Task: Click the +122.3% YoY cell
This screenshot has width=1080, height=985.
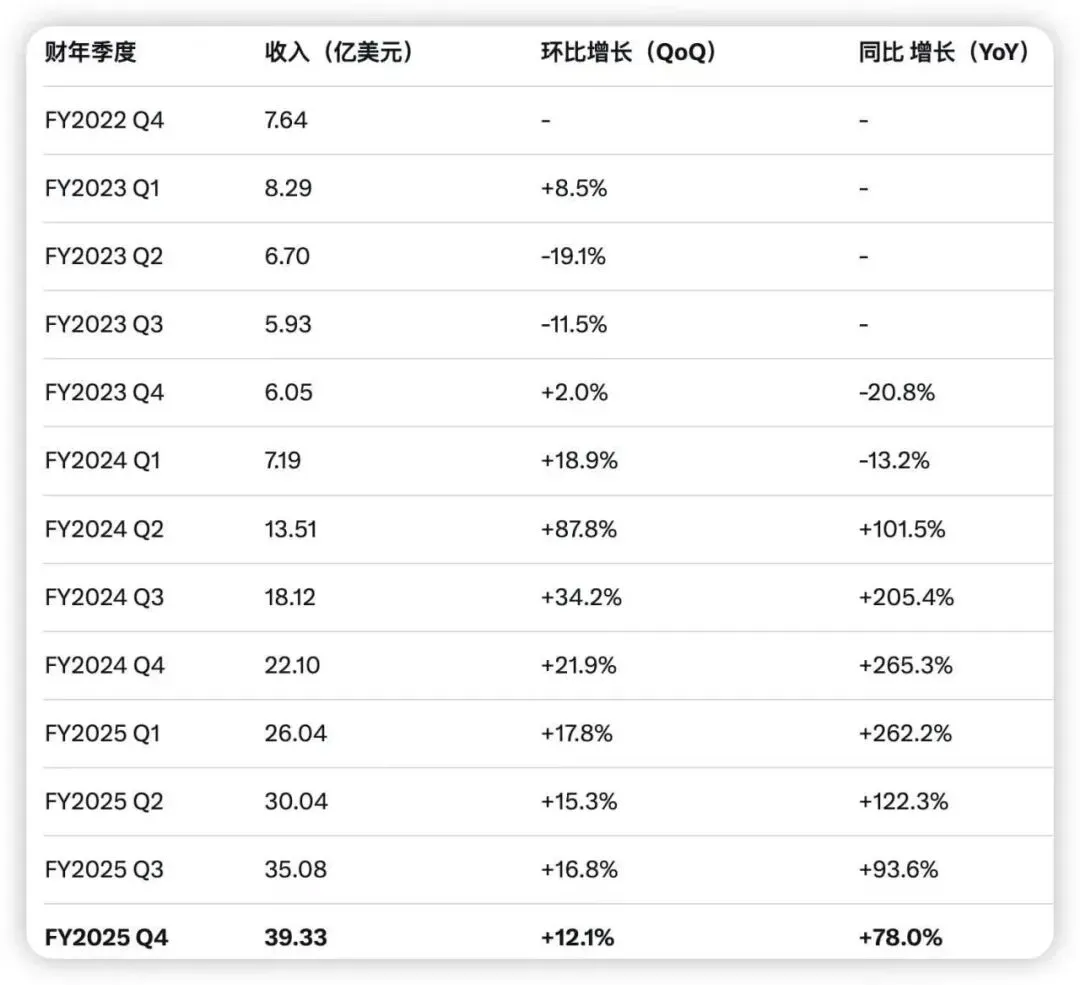Action: click(x=903, y=802)
